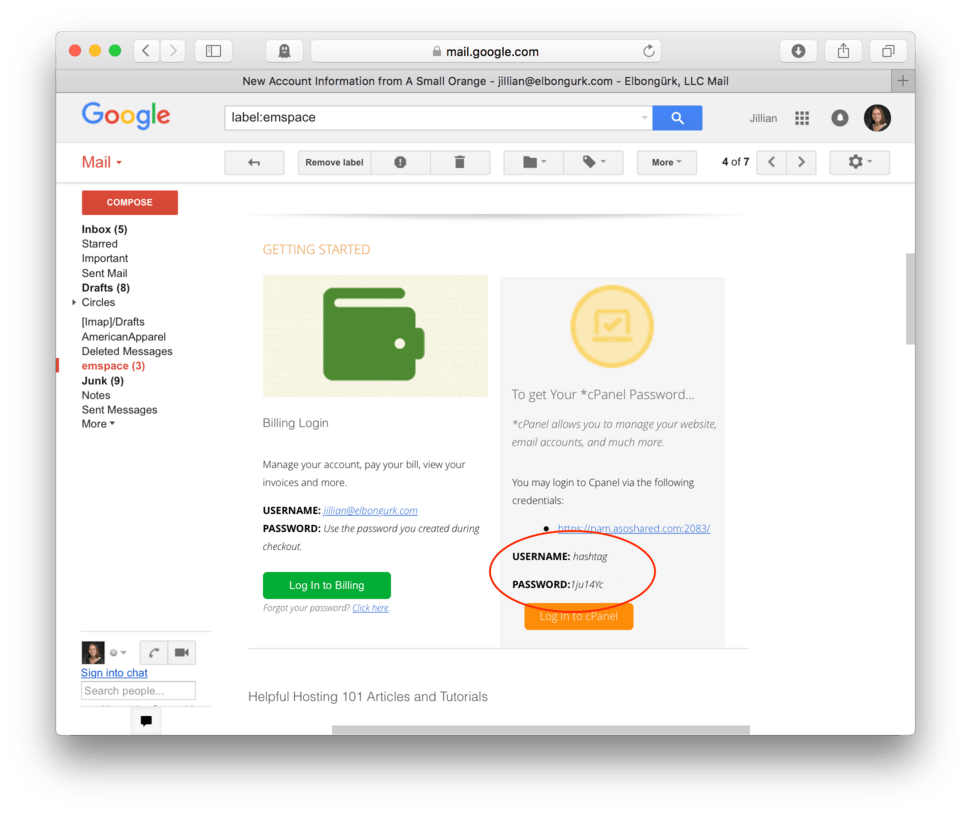Viewport: 971px width, 815px height.
Task: Open the Safari share menu
Action: pos(843,51)
